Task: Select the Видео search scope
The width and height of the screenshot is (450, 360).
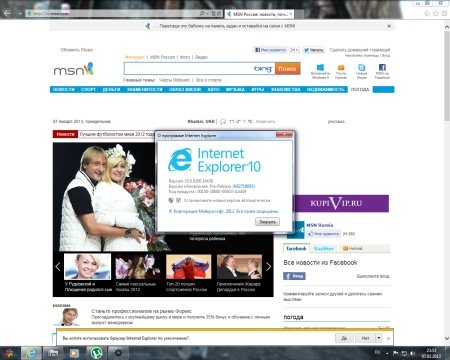Action: [x=201, y=57]
